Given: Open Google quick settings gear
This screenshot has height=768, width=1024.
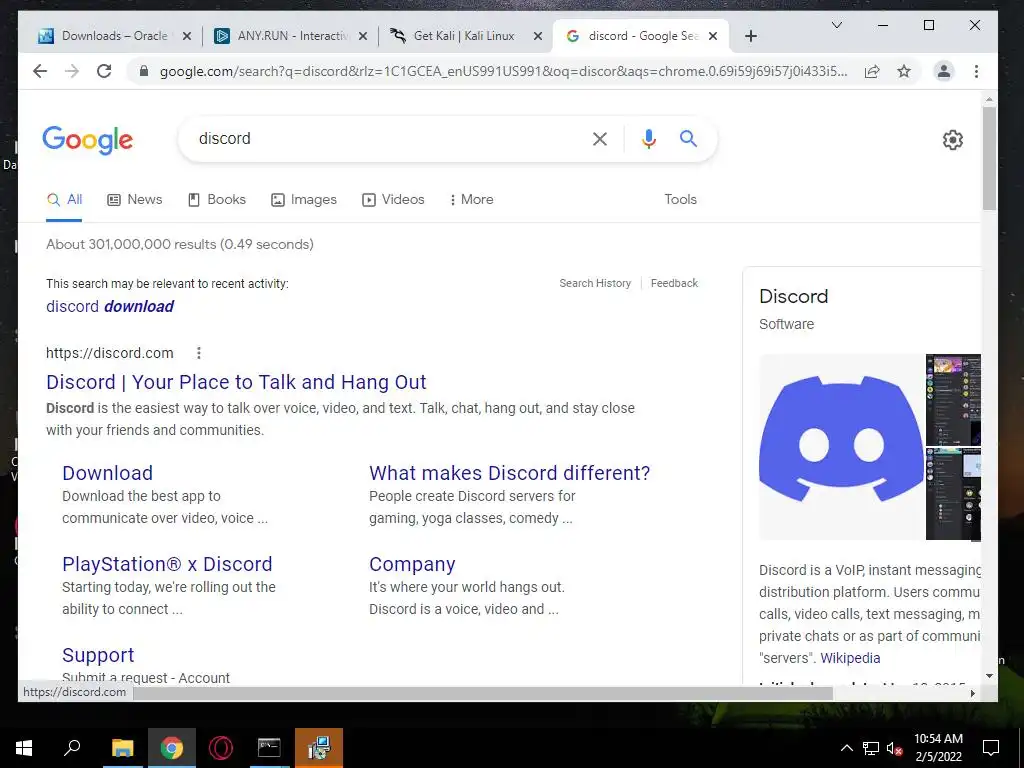Looking at the screenshot, I should coord(953,139).
